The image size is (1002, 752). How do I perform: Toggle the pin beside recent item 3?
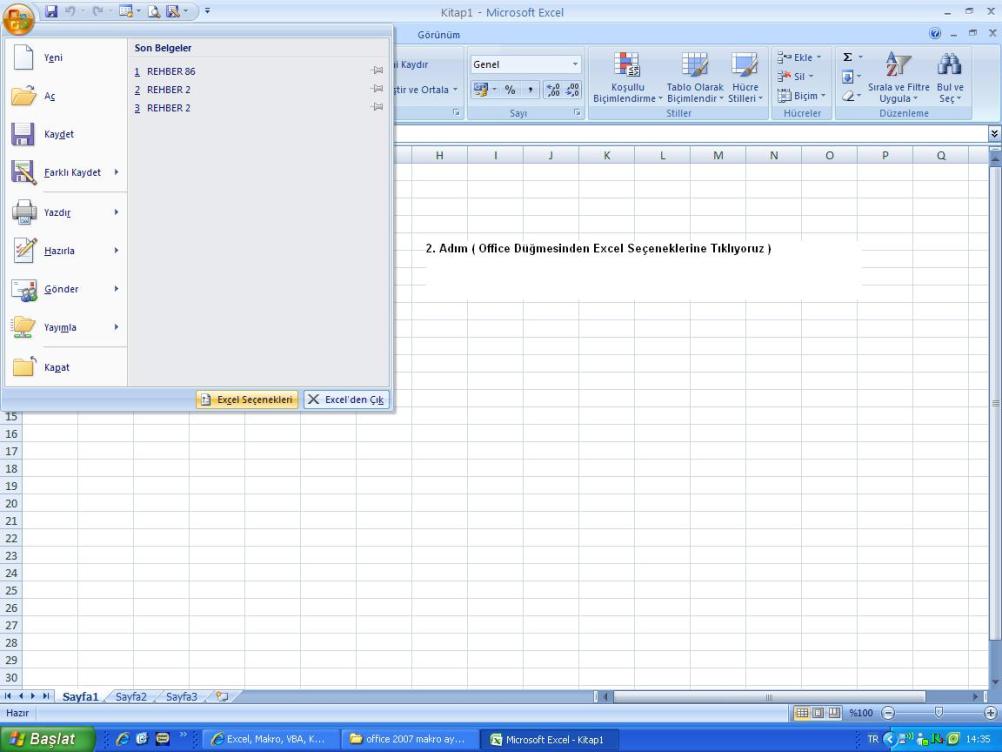pos(378,107)
